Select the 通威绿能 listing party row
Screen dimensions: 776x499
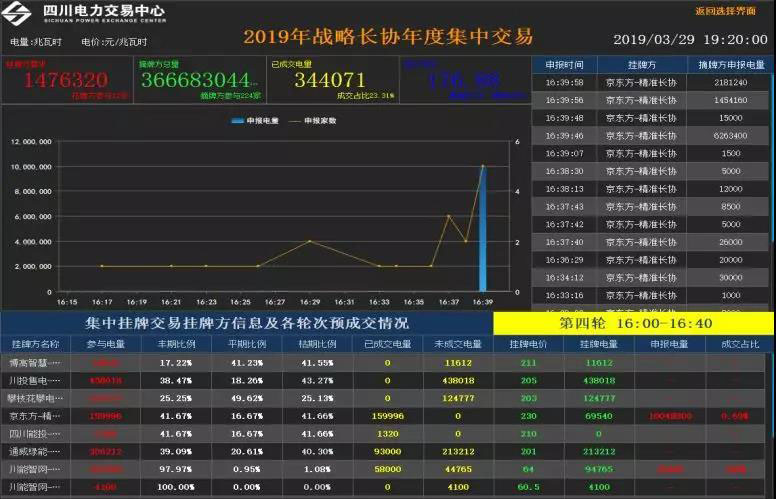(34, 451)
